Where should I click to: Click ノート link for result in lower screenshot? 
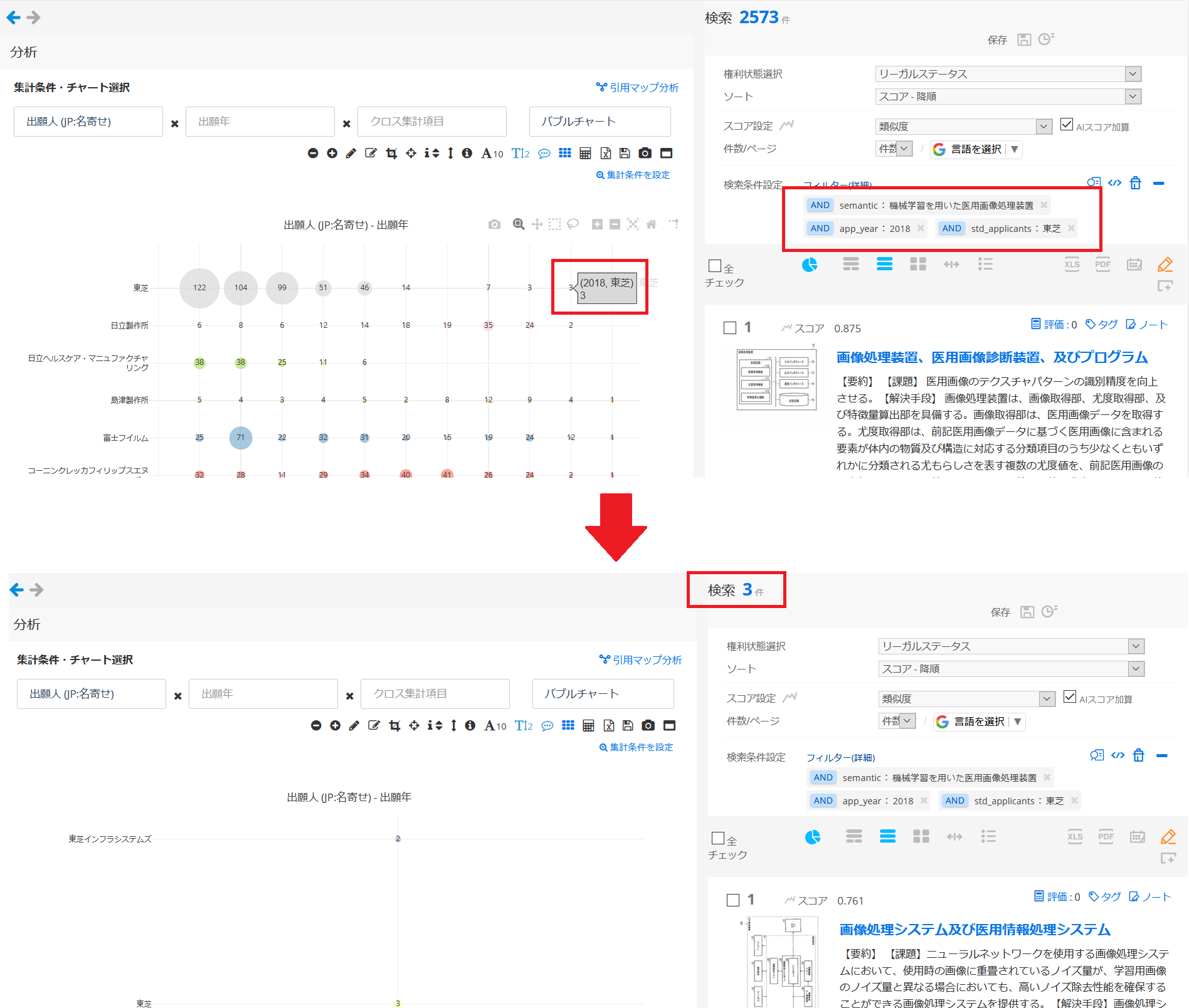pos(1150,896)
